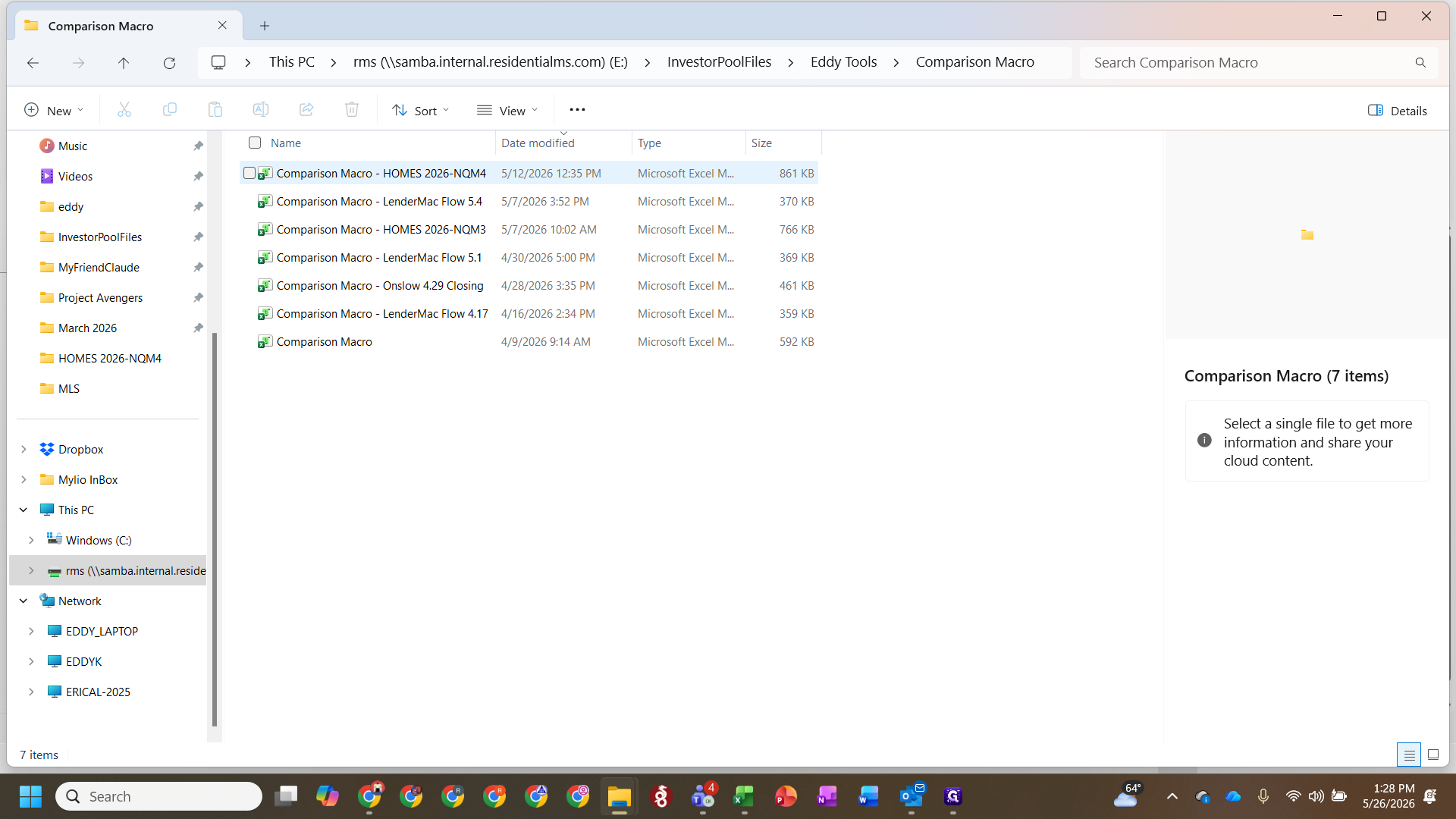Open Word from the taskbar

click(868, 796)
